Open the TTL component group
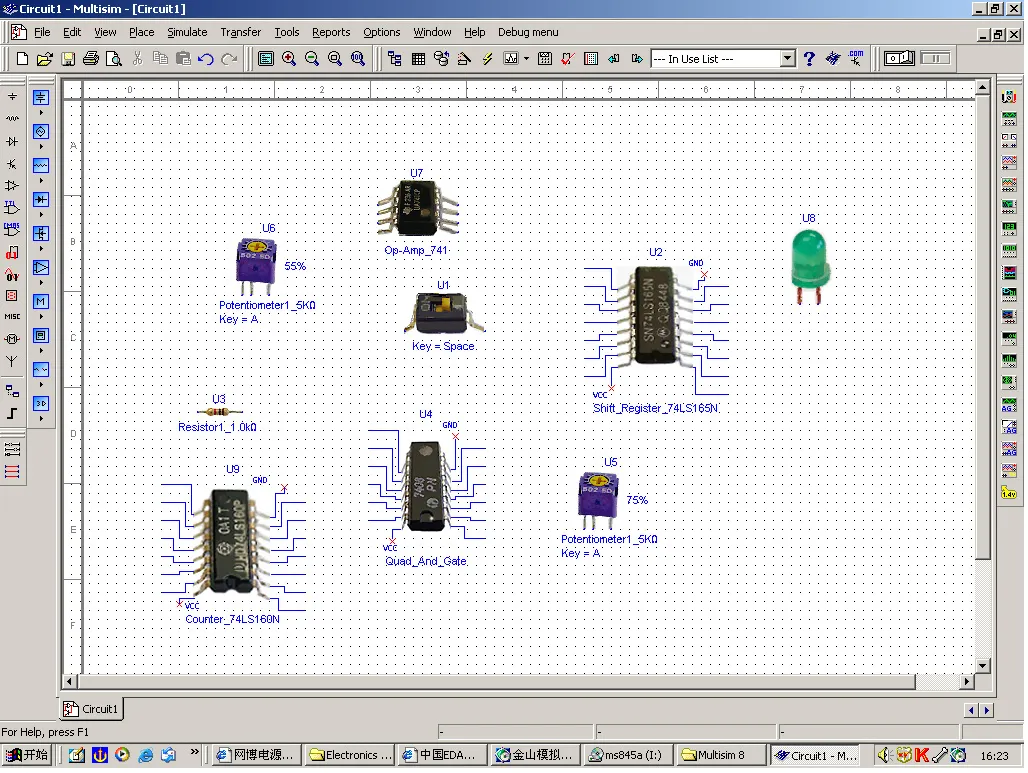The image size is (1028, 773). click(12, 208)
